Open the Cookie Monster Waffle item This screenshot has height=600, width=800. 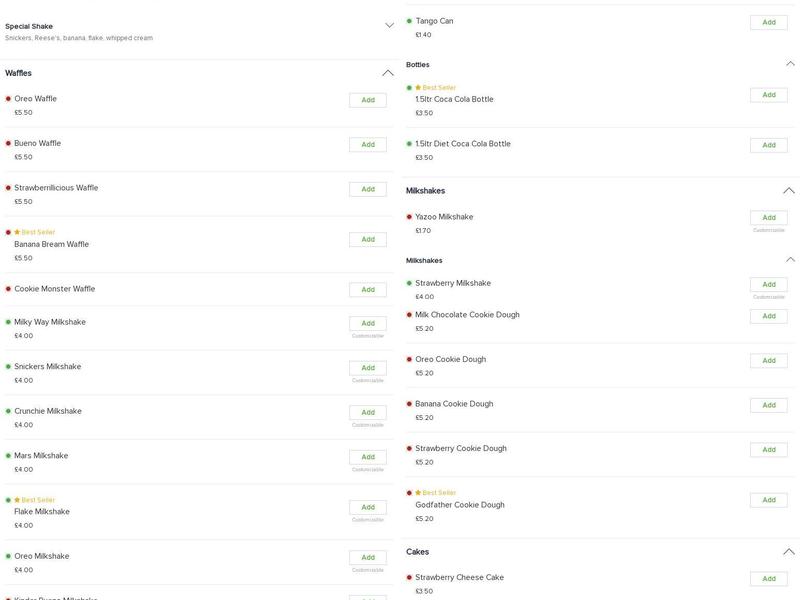(x=55, y=289)
